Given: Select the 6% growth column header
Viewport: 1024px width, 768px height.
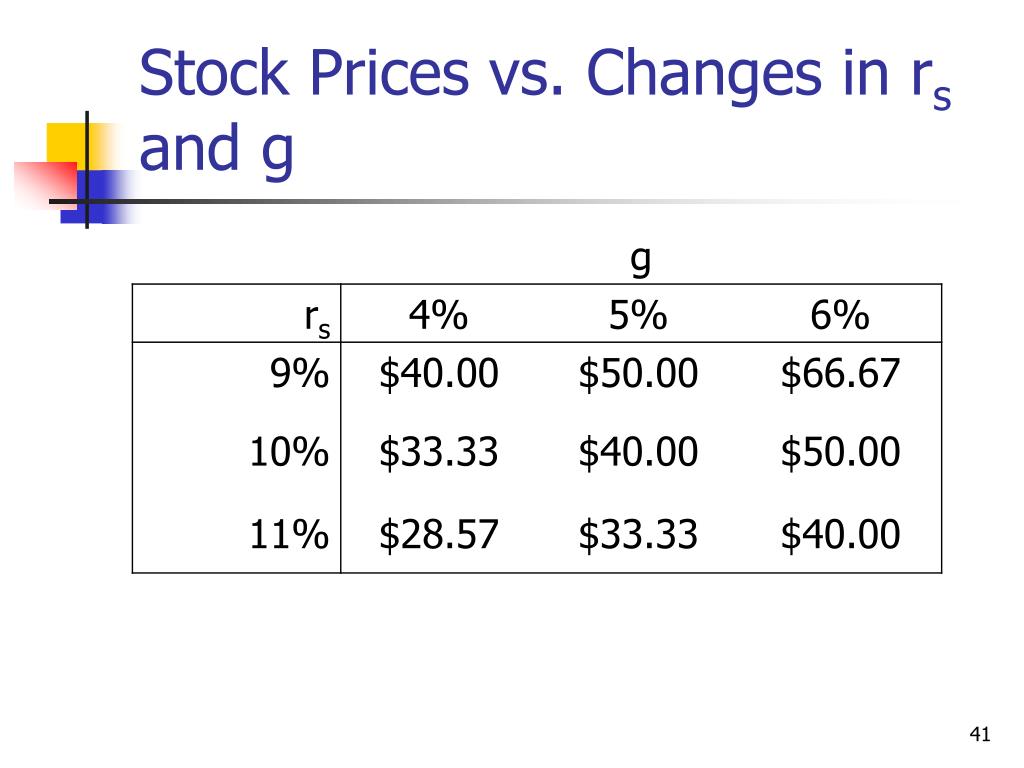Looking at the screenshot, I should click(840, 315).
